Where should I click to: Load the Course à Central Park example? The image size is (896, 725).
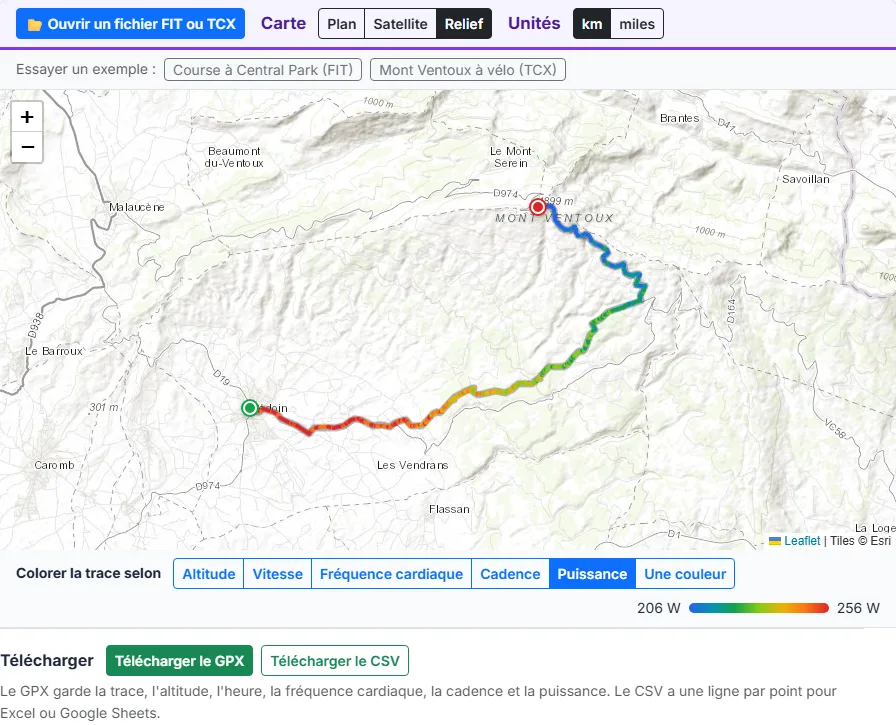click(263, 70)
